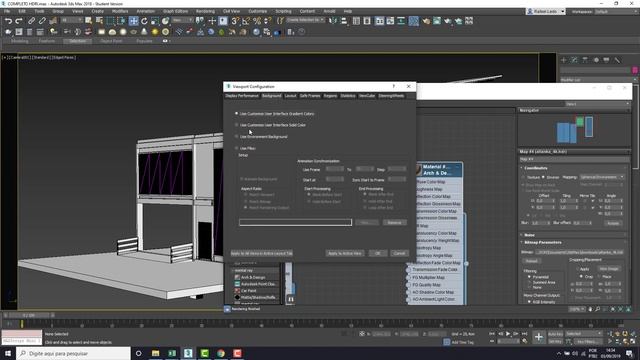Switch to the Safe Frames tab
The width and height of the screenshot is (640, 360).
(x=310, y=96)
